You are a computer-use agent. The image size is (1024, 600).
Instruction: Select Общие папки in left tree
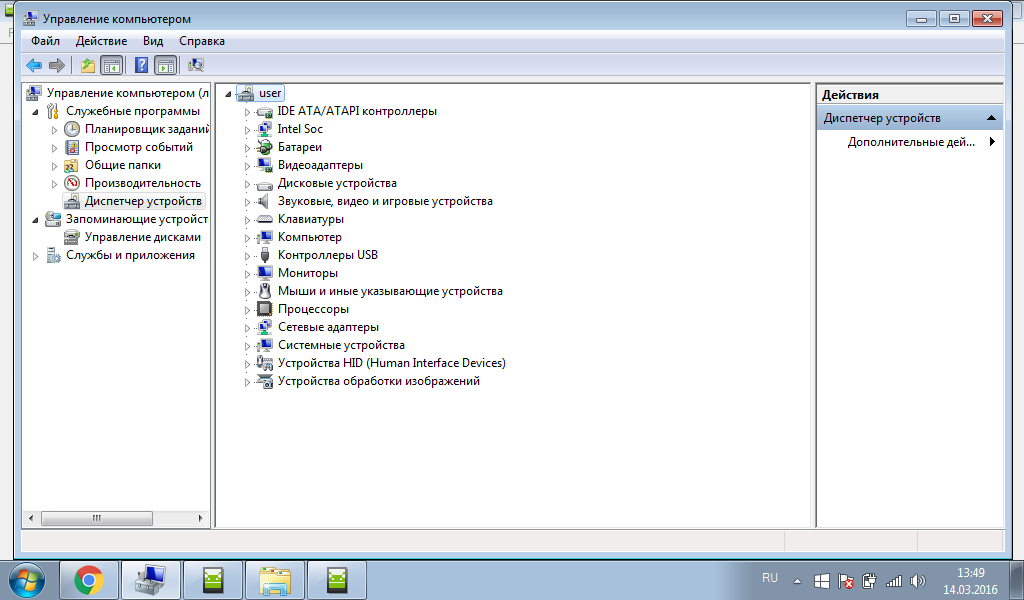(123, 165)
